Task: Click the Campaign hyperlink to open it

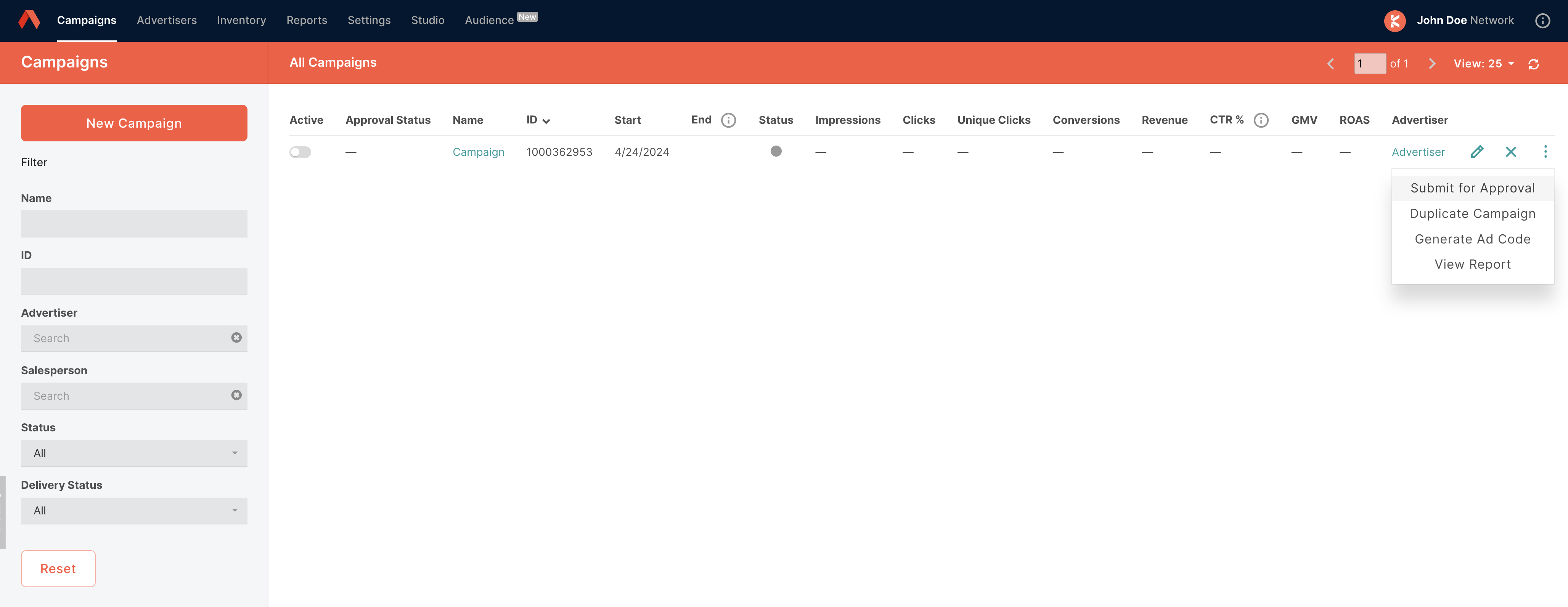Action: [478, 151]
